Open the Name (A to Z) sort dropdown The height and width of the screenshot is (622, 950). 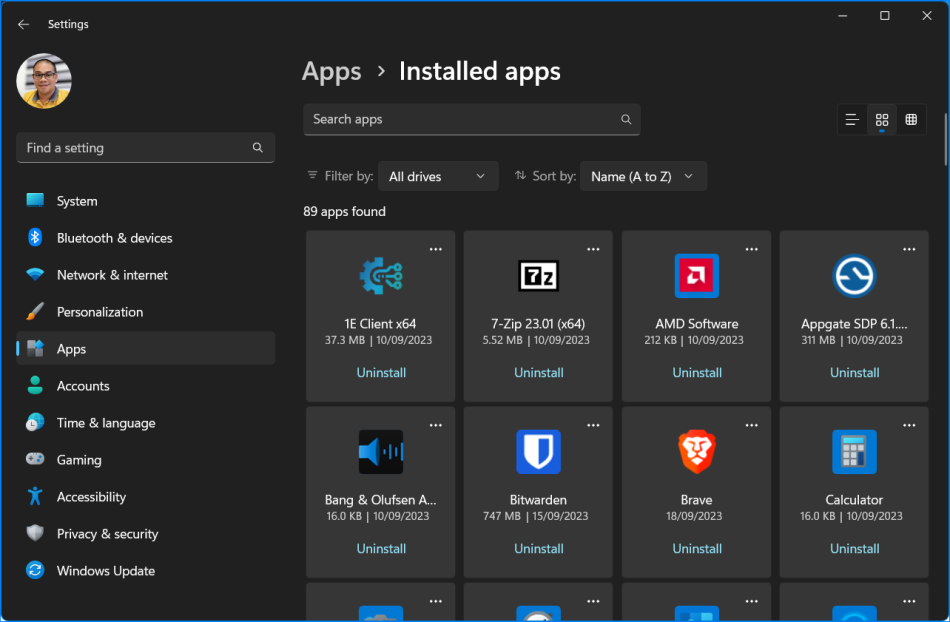(x=643, y=176)
